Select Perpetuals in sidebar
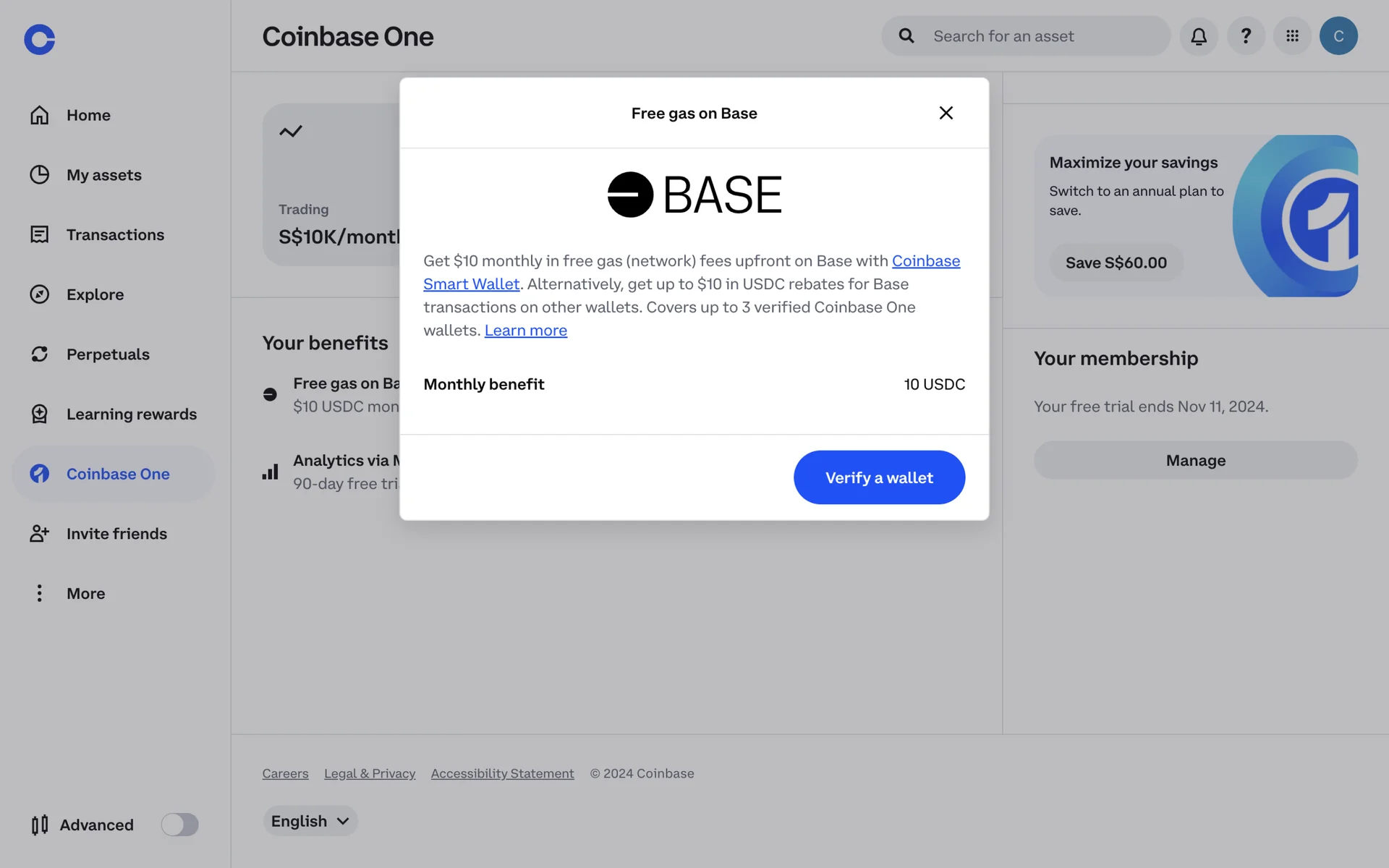This screenshot has height=868, width=1389. click(108, 354)
